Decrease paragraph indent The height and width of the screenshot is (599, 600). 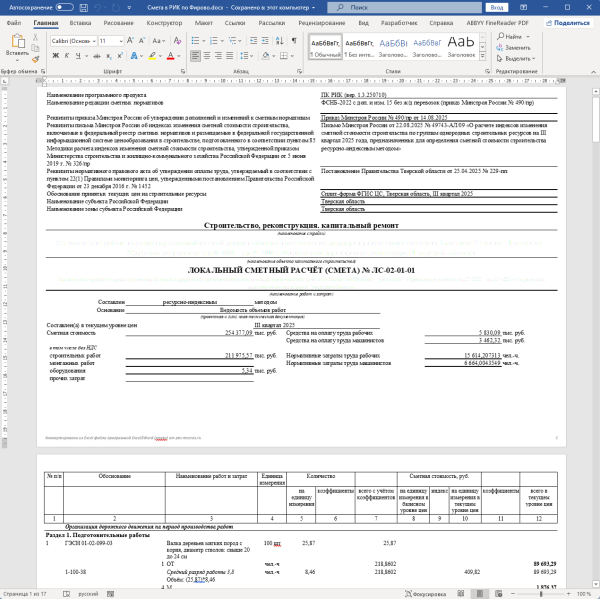(x=253, y=41)
